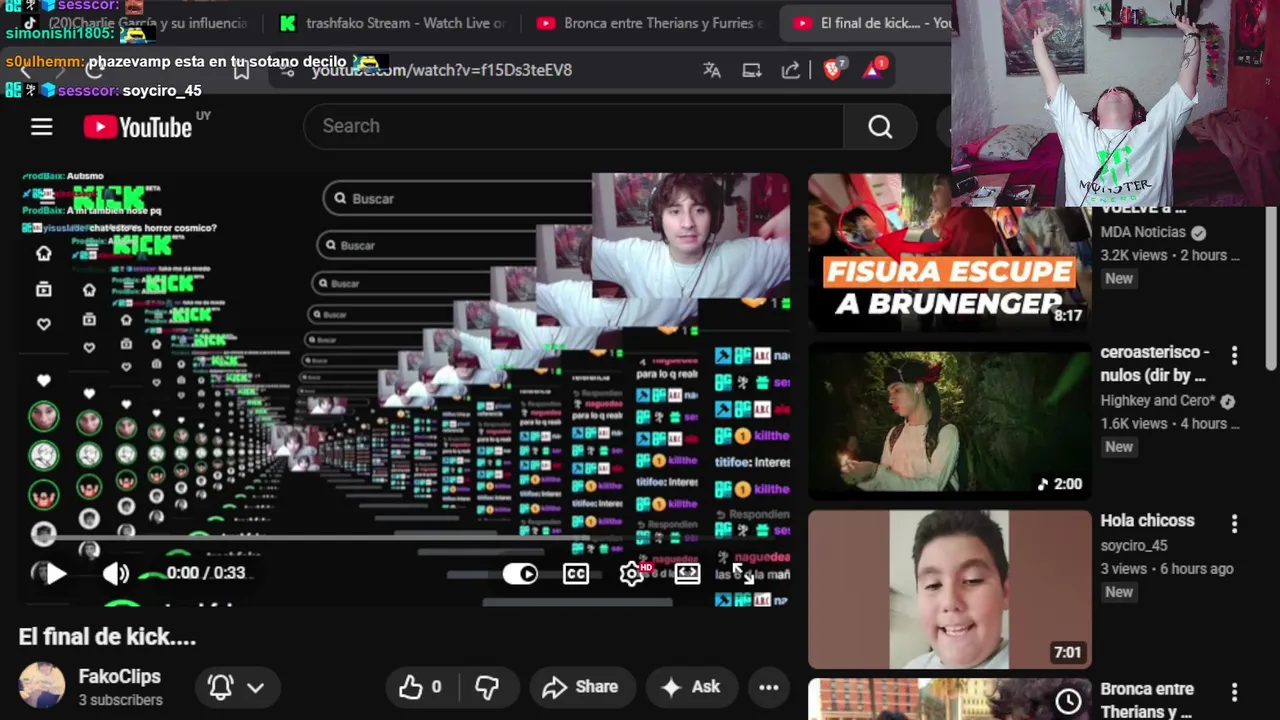Switch to theater mode icon
The width and height of the screenshot is (1280, 720).
point(687,573)
